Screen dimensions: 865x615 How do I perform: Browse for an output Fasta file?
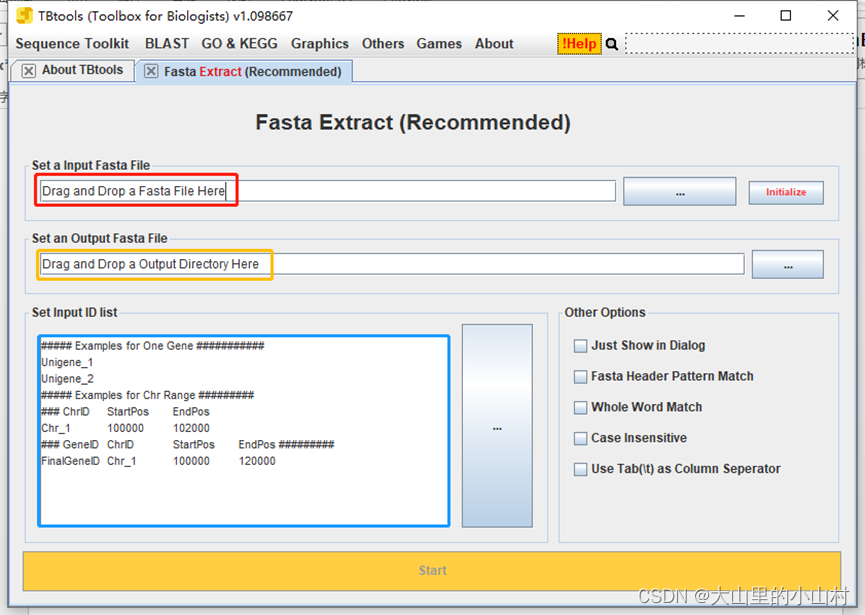click(788, 265)
